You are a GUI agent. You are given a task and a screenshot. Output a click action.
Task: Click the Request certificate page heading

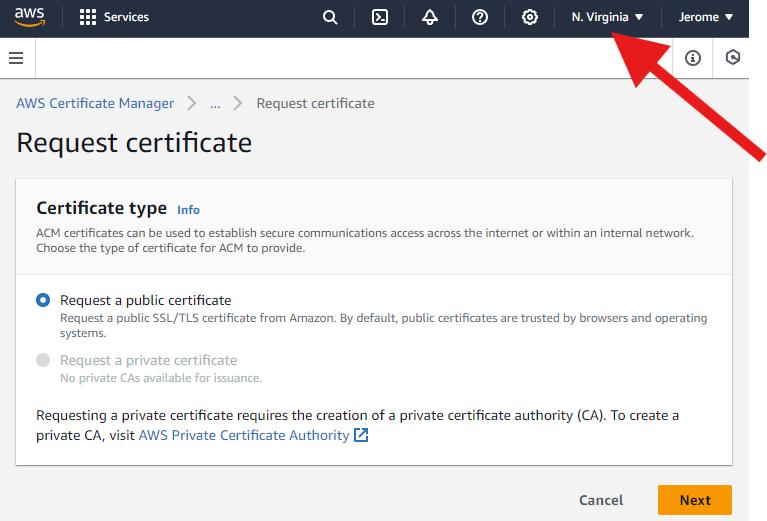tap(134, 143)
